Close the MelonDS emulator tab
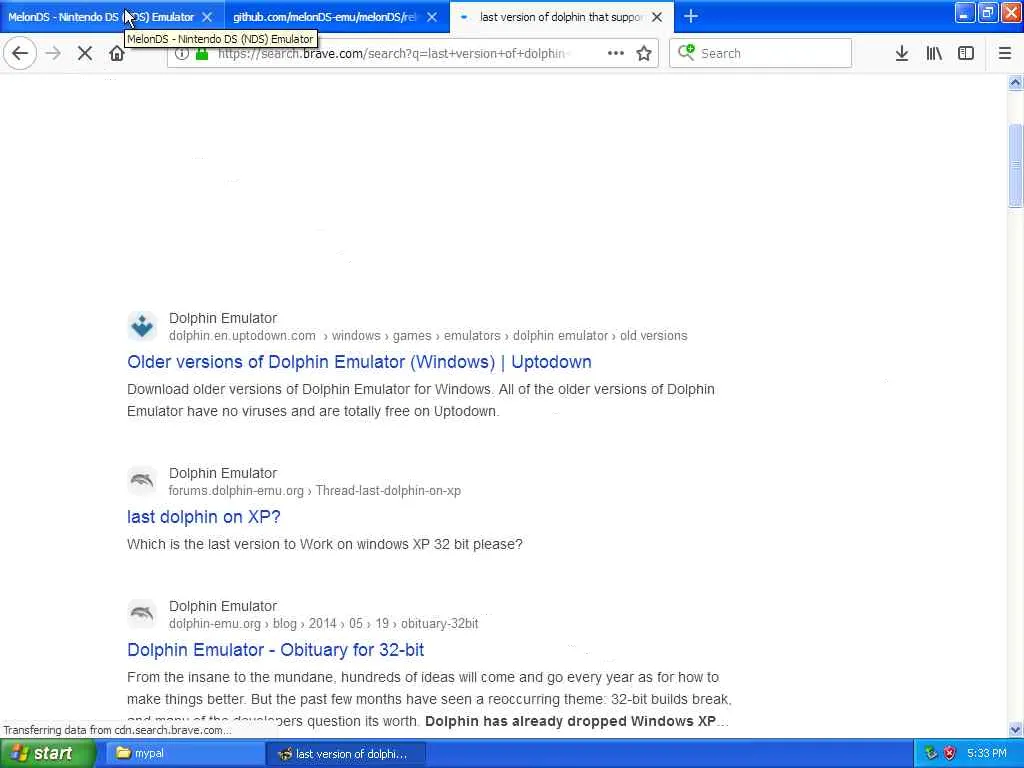Image resolution: width=1024 pixels, height=768 pixels. pos(207,17)
